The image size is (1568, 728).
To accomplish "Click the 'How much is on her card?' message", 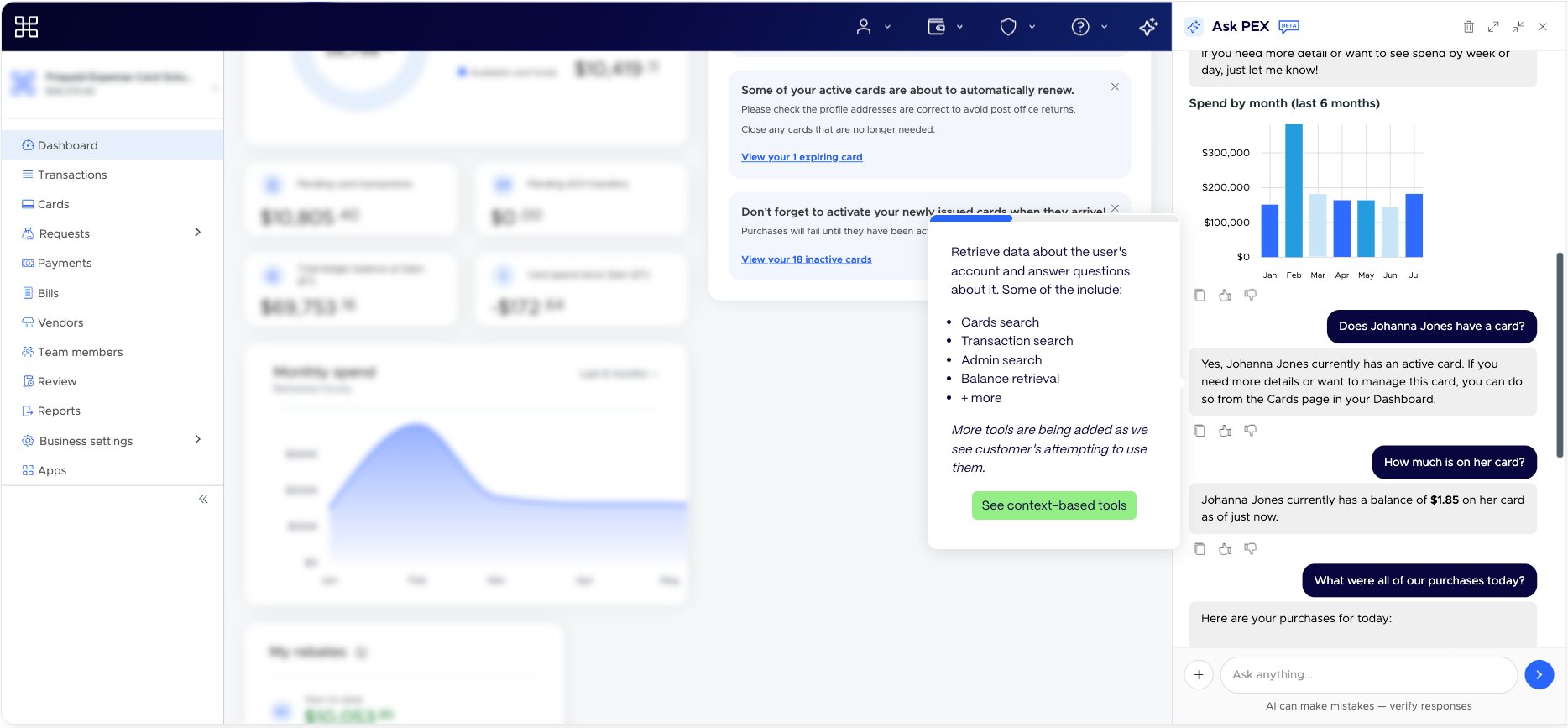I will coord(1454,462).
